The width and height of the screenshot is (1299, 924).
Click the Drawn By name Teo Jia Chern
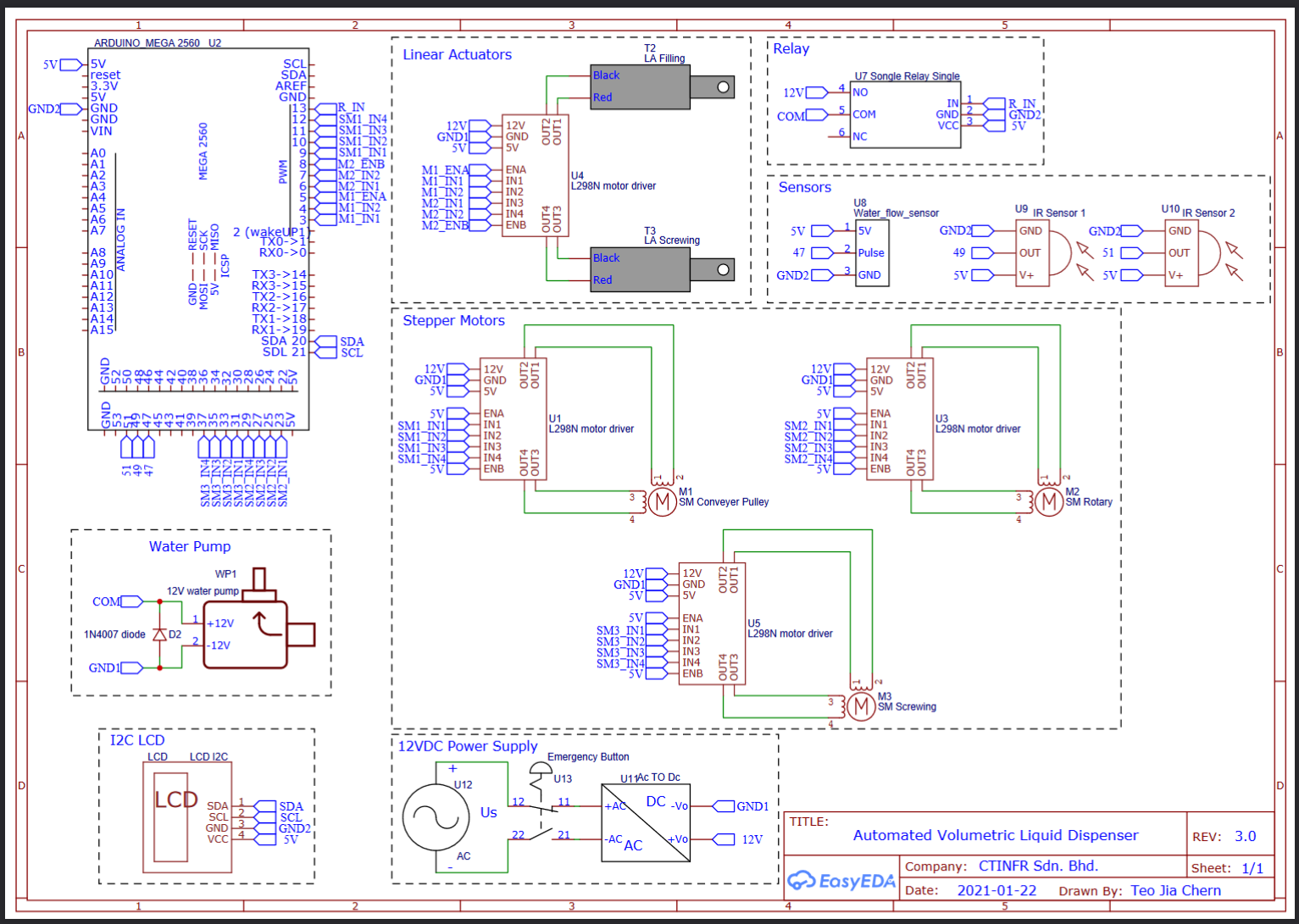(x=1176, y=891)
